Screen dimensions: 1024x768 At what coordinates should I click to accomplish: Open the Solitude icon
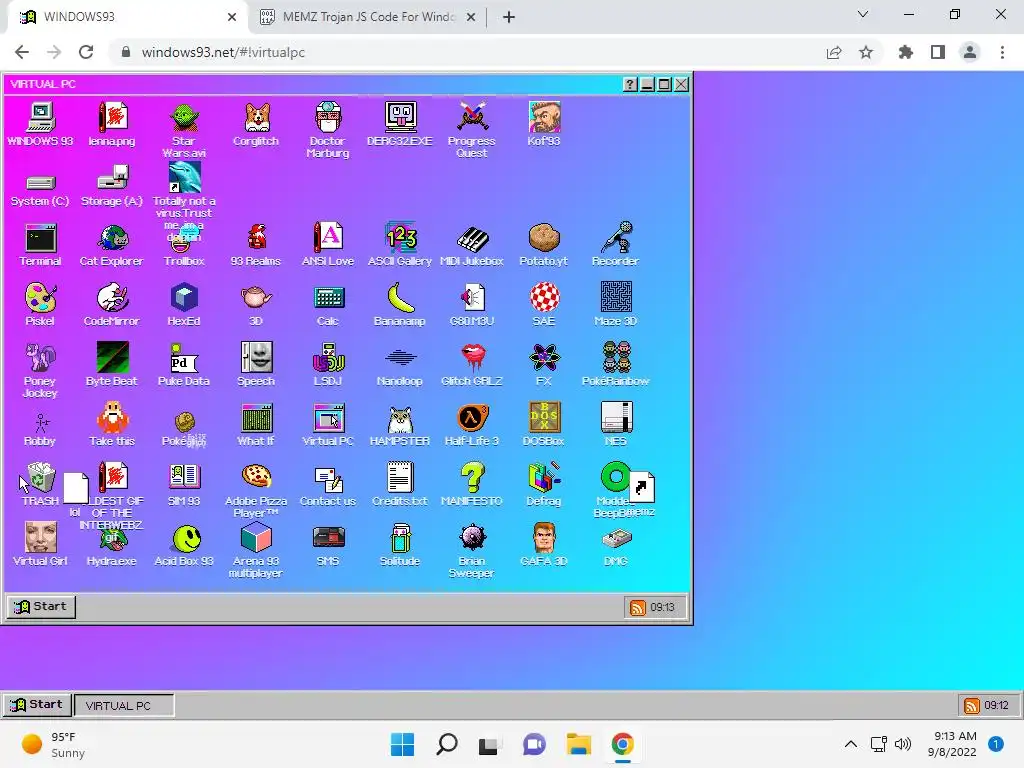[400, 539]
